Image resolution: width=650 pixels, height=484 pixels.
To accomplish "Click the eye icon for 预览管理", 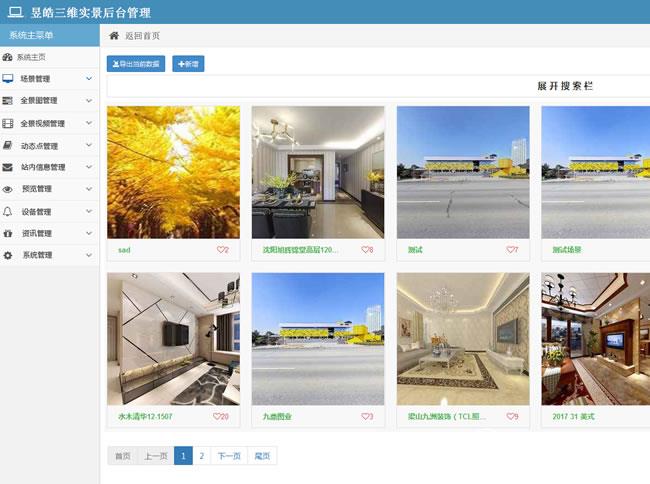I will 8,189.
